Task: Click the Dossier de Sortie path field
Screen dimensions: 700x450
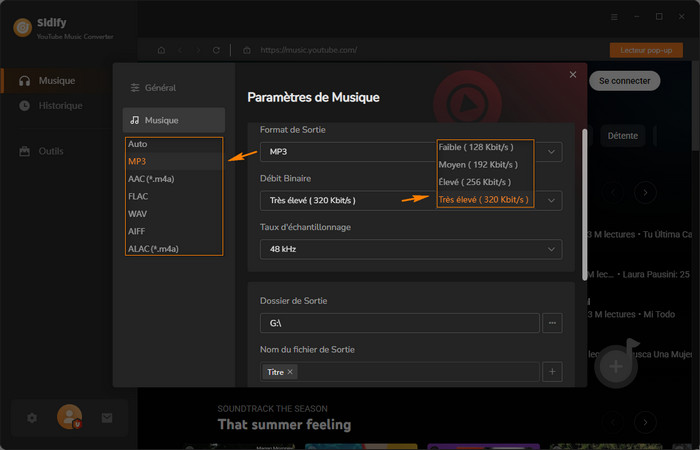Action: tap(399, 323)
